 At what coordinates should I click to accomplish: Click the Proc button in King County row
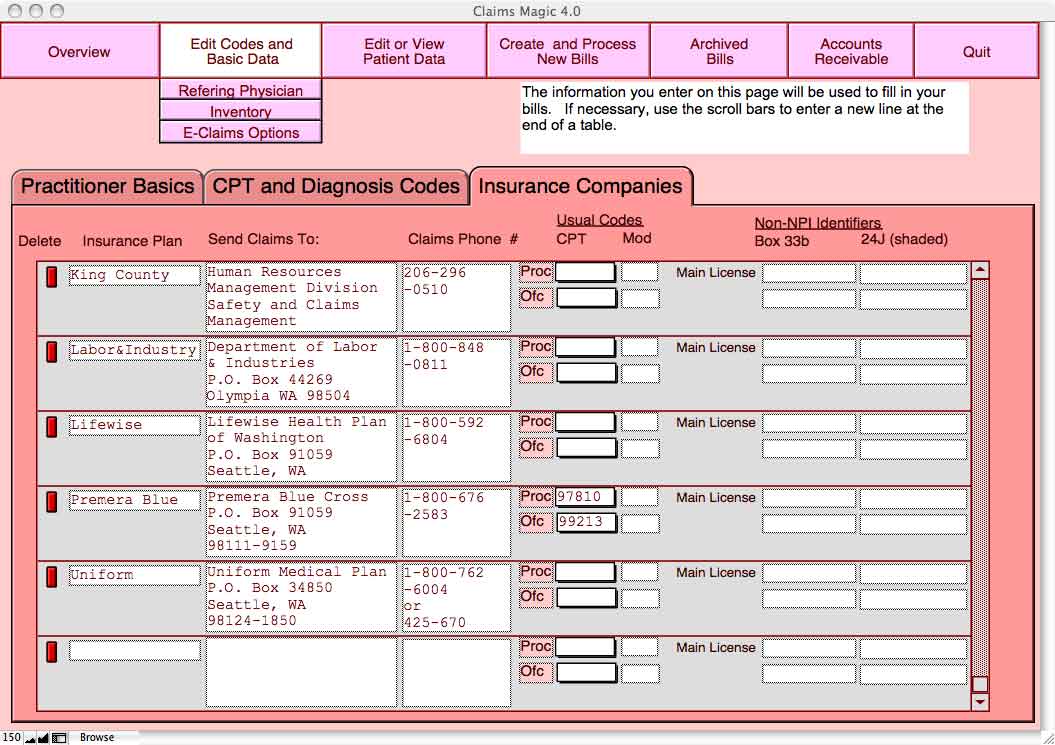[x=536, y=272]
